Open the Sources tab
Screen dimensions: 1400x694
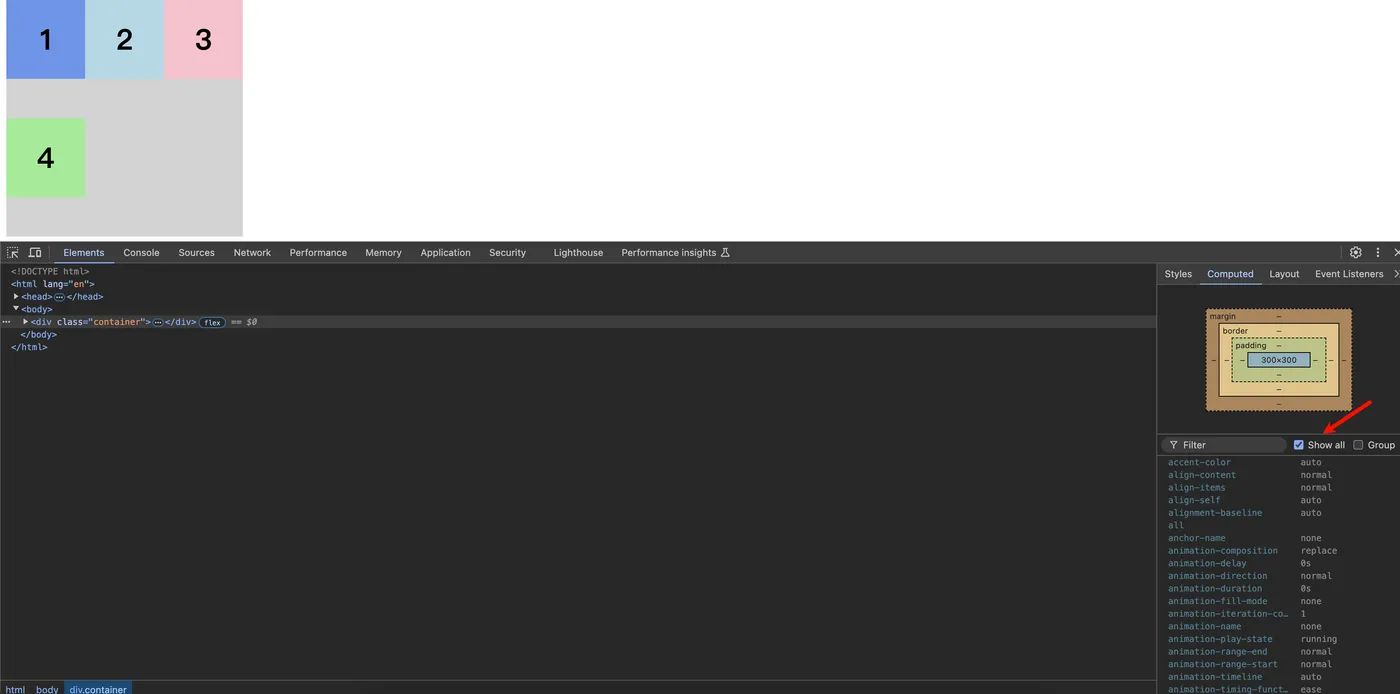pos(197,253)
